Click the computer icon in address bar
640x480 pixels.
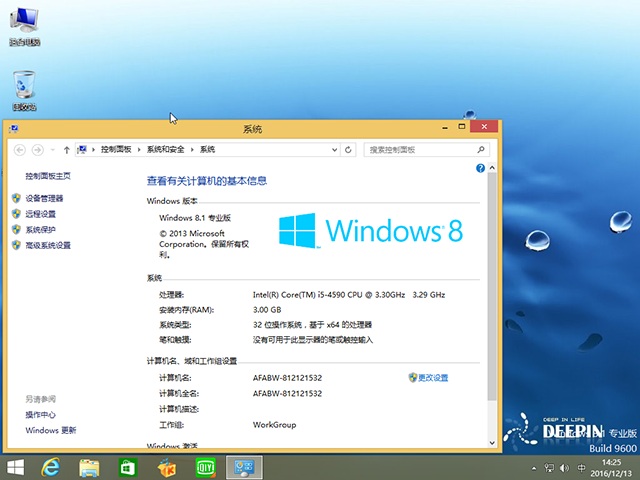click(x=82, y=149)
